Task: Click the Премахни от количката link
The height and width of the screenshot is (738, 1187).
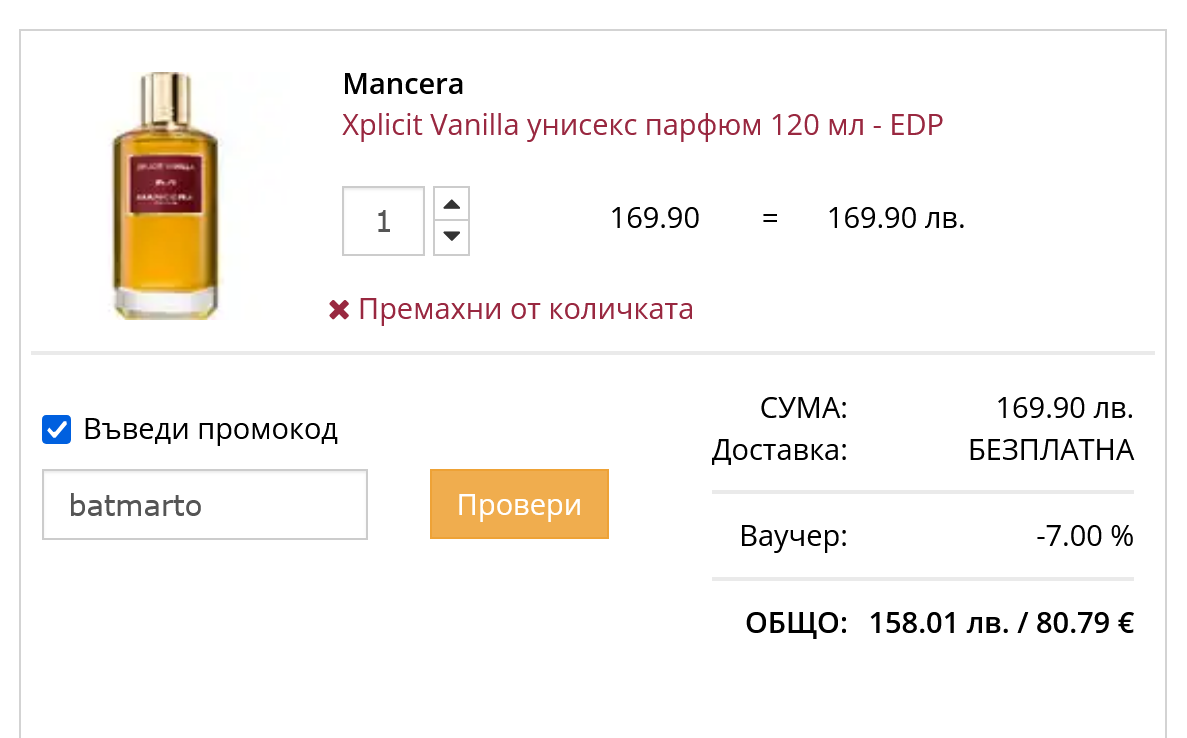Action: click(525, 309)
